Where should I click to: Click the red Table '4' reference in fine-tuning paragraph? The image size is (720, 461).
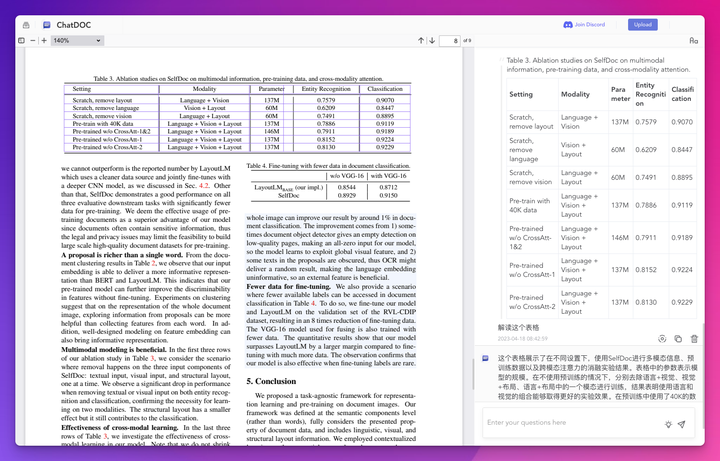[x=313, y=303]
